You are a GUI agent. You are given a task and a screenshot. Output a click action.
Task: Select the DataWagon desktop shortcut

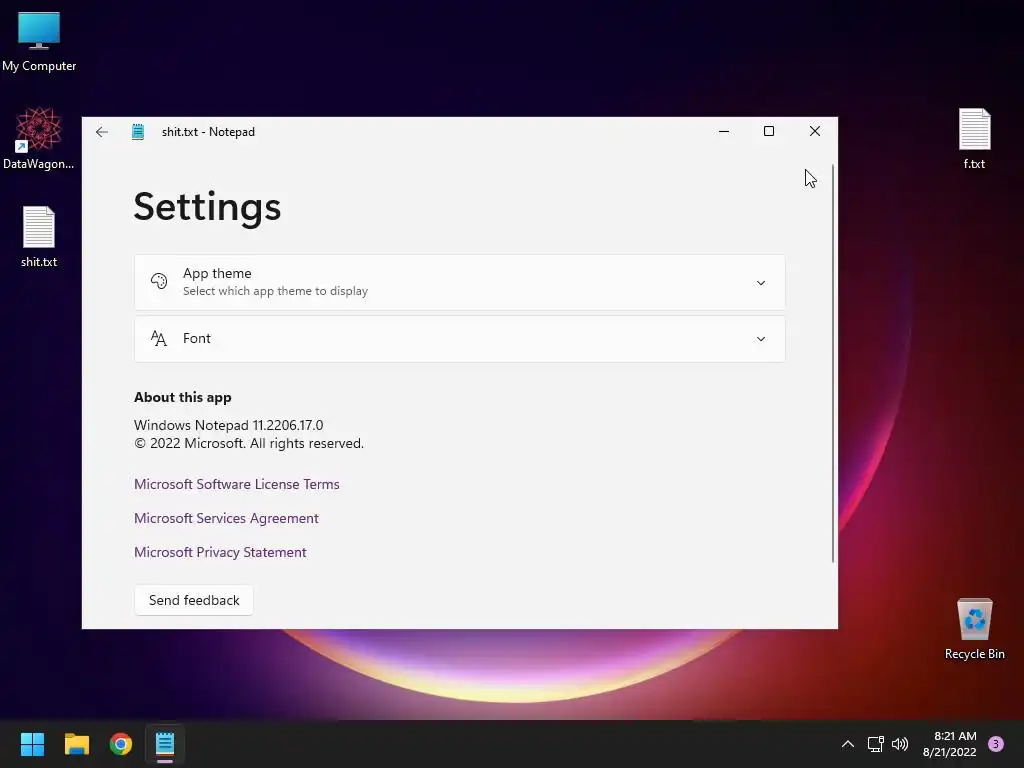tap(39, 138)
